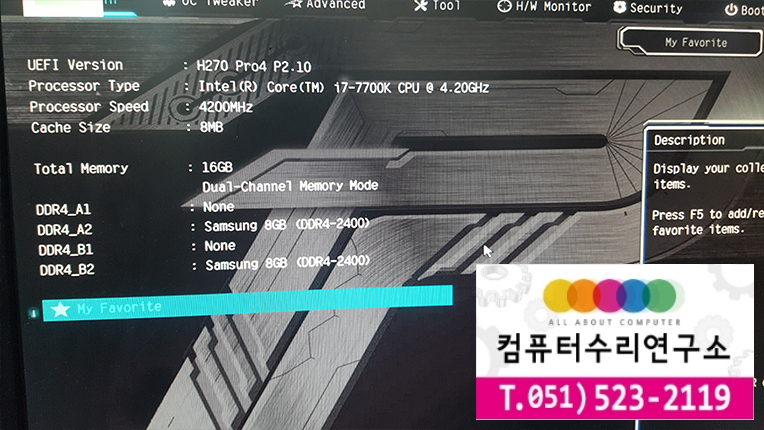
Task: Click the Dual-Channel Memory Mode text
Action: [x=290, y=186]
